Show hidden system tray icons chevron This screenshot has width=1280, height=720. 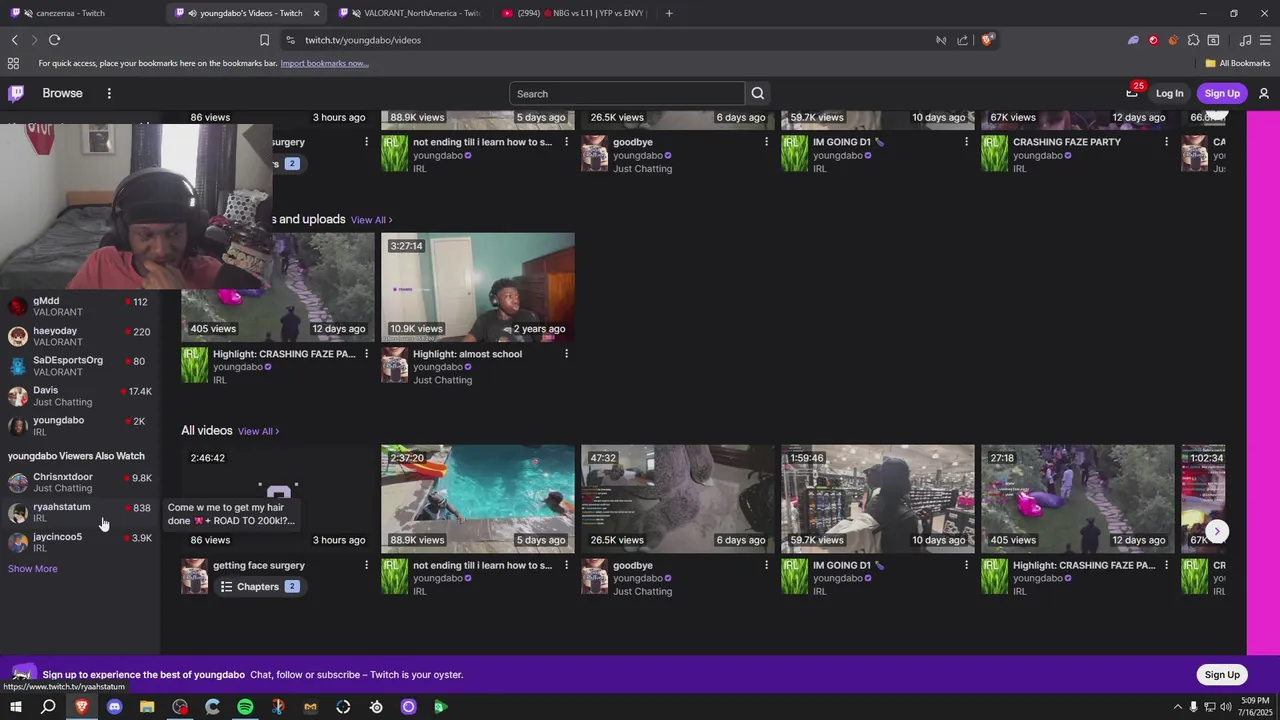point(1177,707)
